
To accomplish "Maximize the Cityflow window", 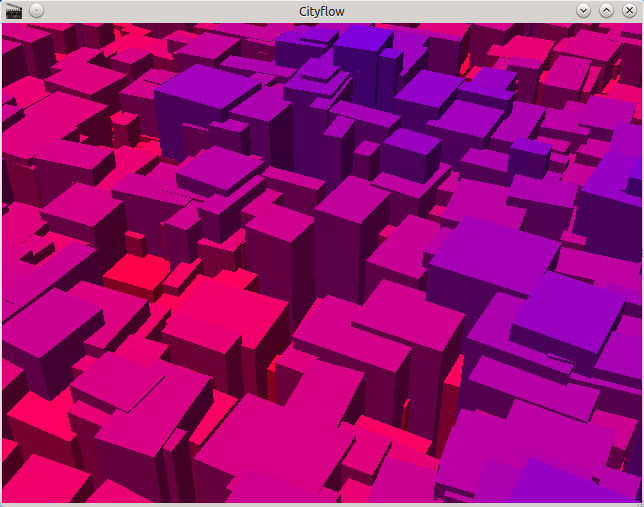I will (606, 10).
